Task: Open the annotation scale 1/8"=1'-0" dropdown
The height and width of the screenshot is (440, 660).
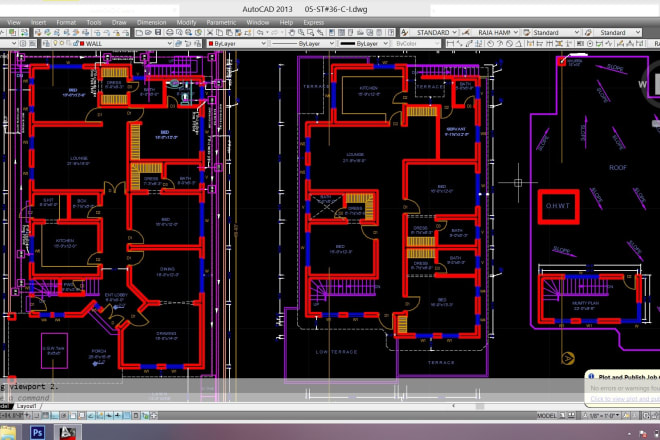Action: [x=604, y=416]
